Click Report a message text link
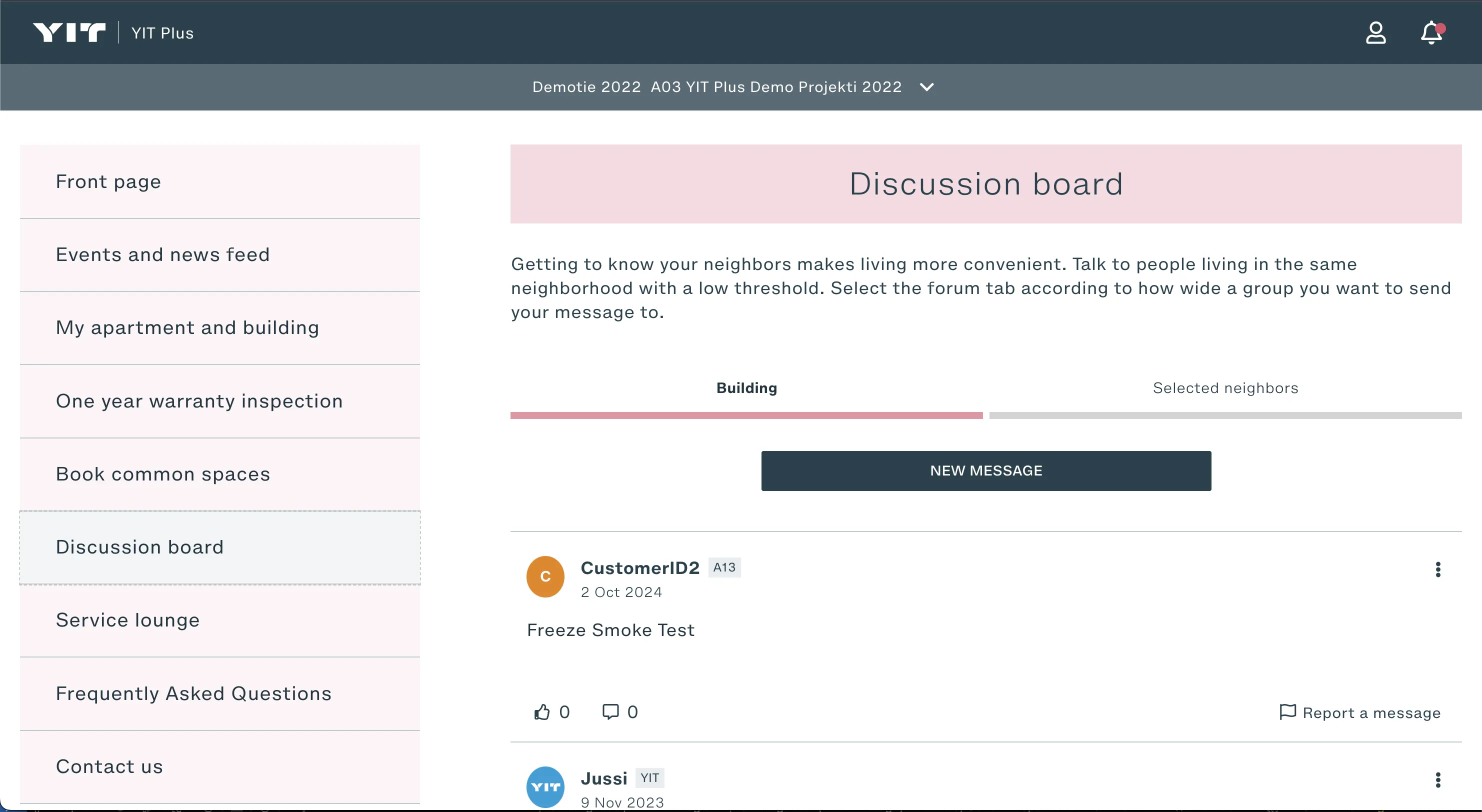 click(1371, 713)
